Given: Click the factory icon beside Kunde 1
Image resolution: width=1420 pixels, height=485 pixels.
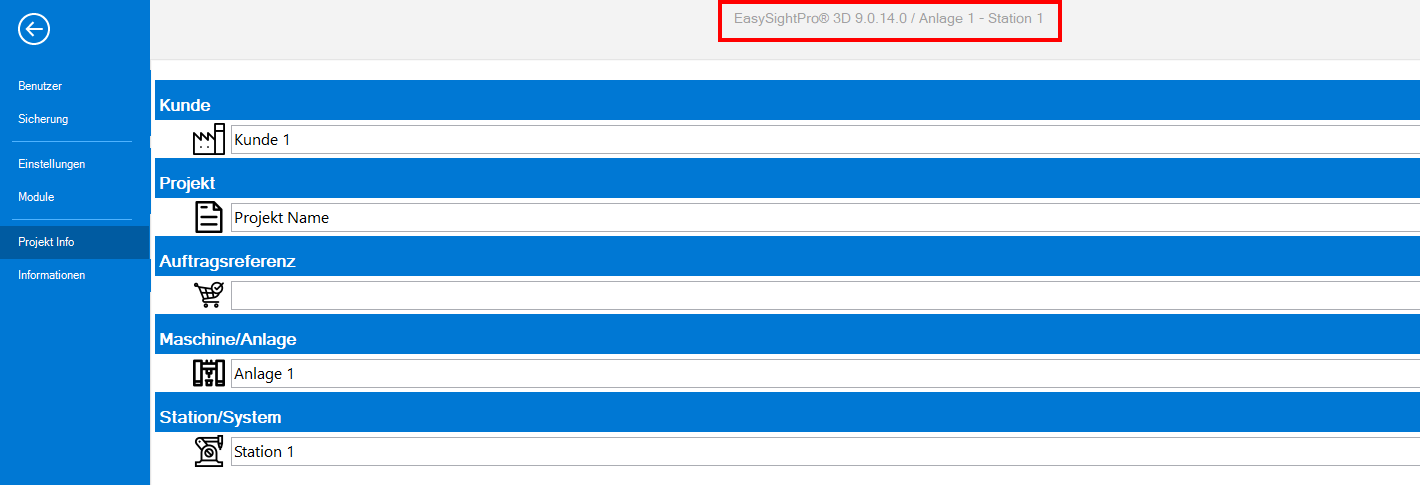Looking at the screenshot, I should pyautogui.click(x=208, y=139).
